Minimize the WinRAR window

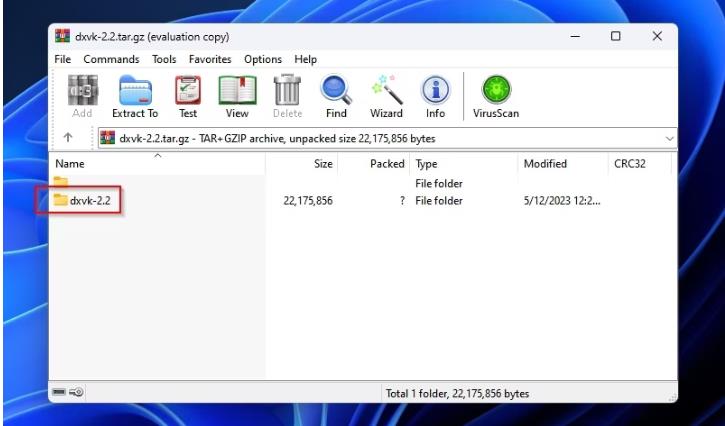pyautogui.click(x=575, y=36)
